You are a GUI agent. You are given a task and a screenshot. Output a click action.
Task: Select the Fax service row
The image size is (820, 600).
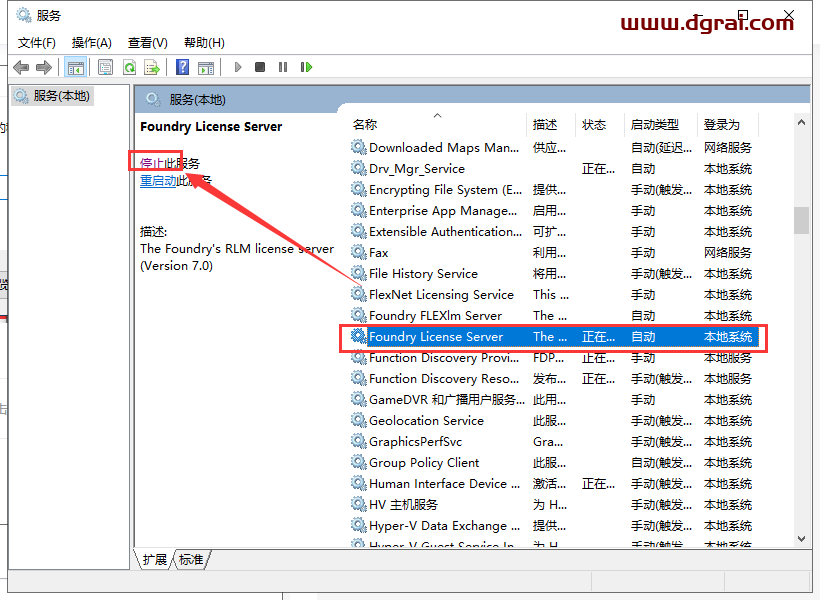click(554, 253)
